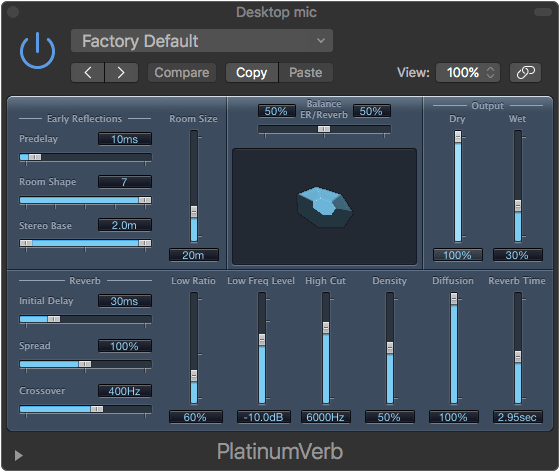Click the Reverb Time slider handle

(x=518, y=357)
